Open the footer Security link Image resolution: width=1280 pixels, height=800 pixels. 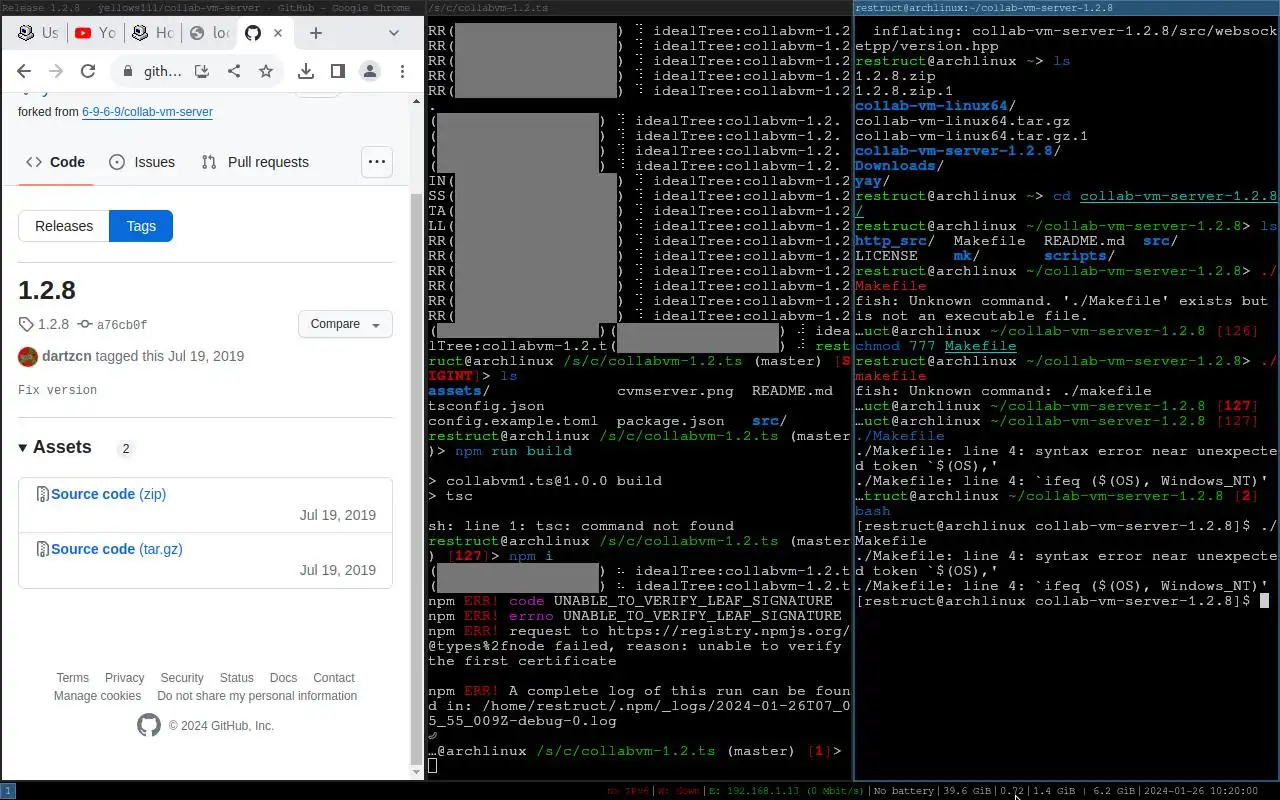[x=182, y=678]
